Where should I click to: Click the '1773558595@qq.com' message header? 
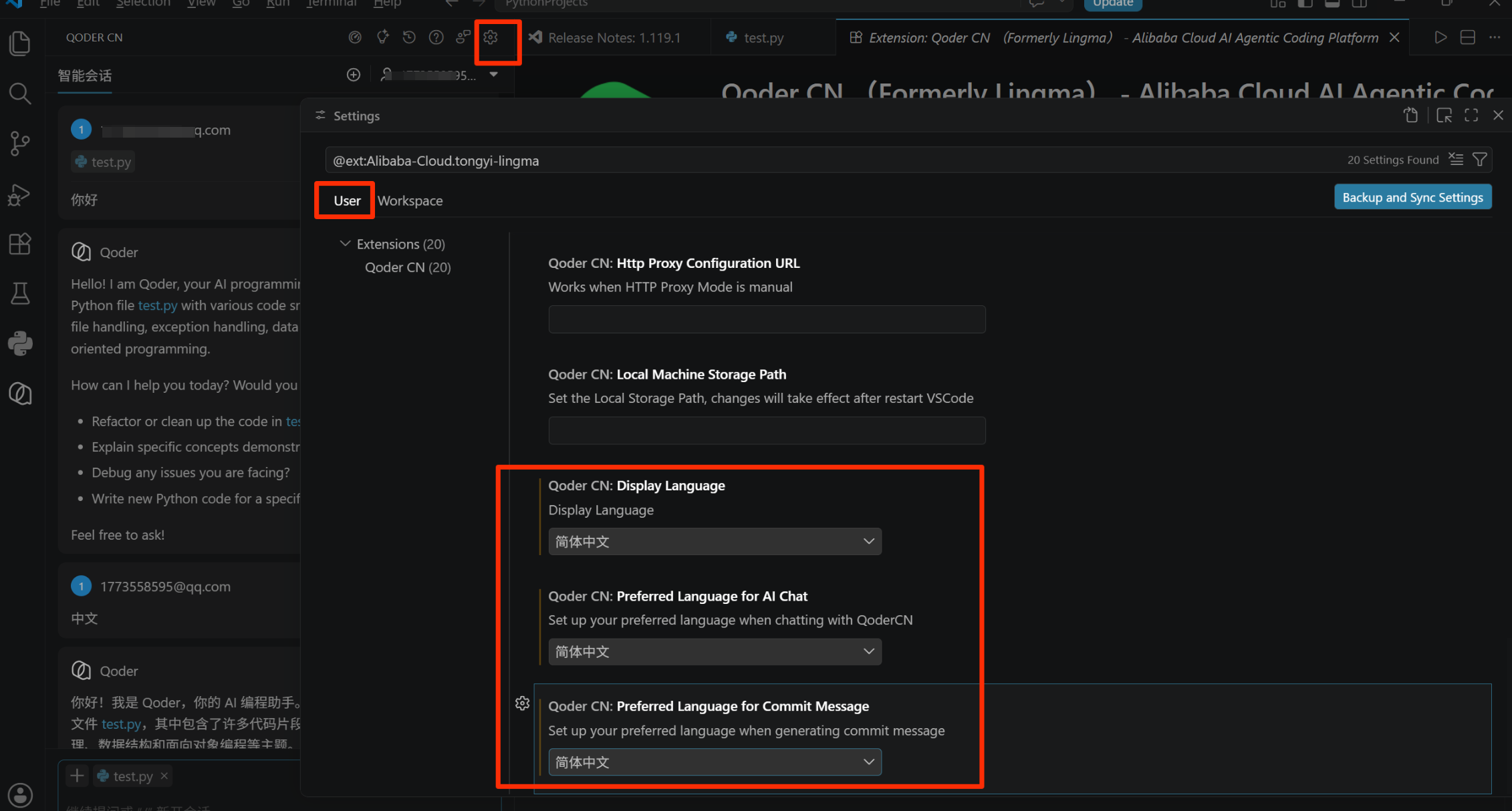pyautogui.click(x=165, y=587)
